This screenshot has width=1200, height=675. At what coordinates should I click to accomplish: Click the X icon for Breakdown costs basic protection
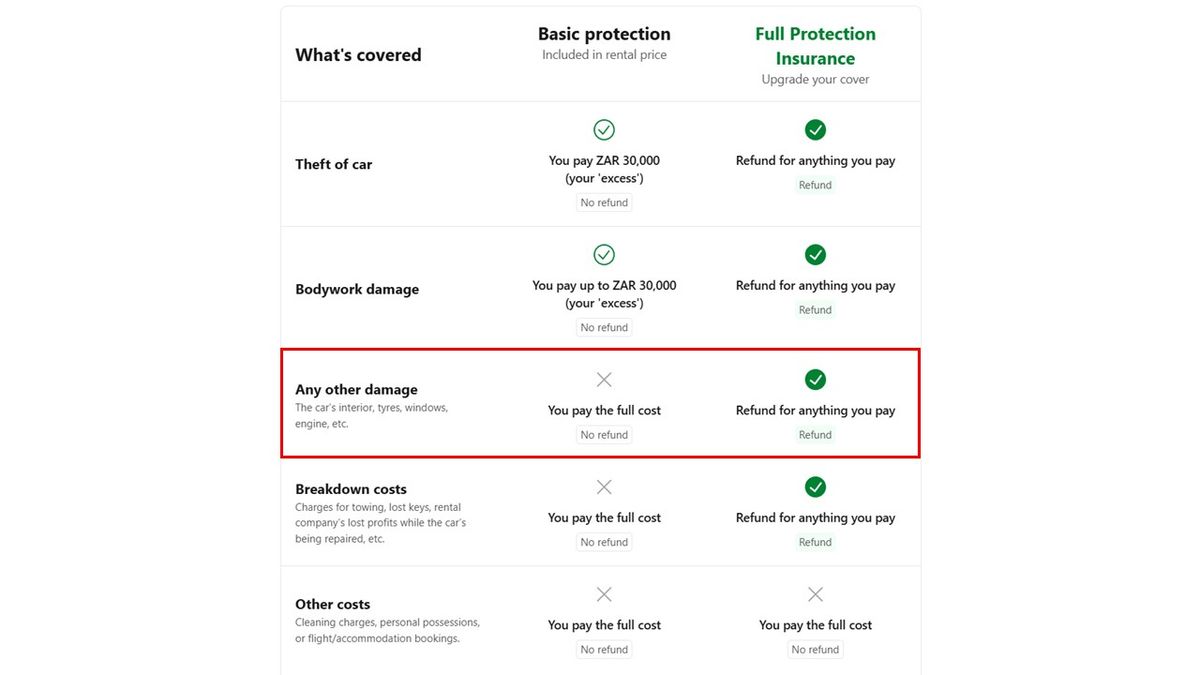click(604, 487)
